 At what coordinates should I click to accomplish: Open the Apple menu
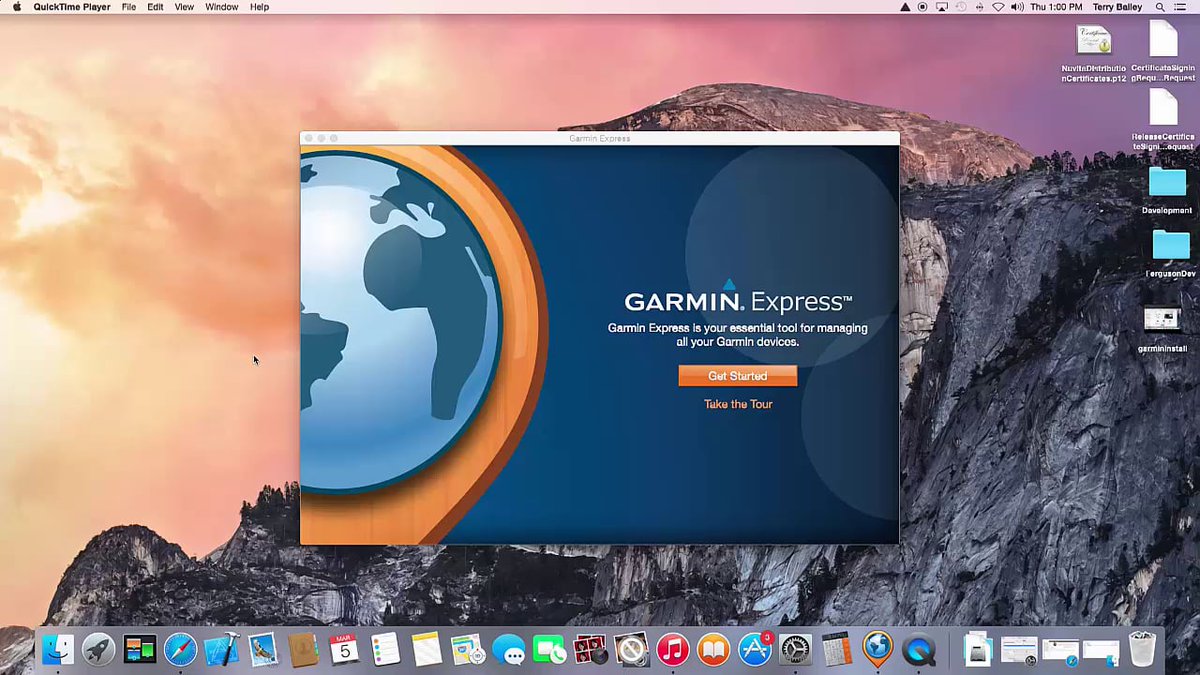click(x=15, y=7)
